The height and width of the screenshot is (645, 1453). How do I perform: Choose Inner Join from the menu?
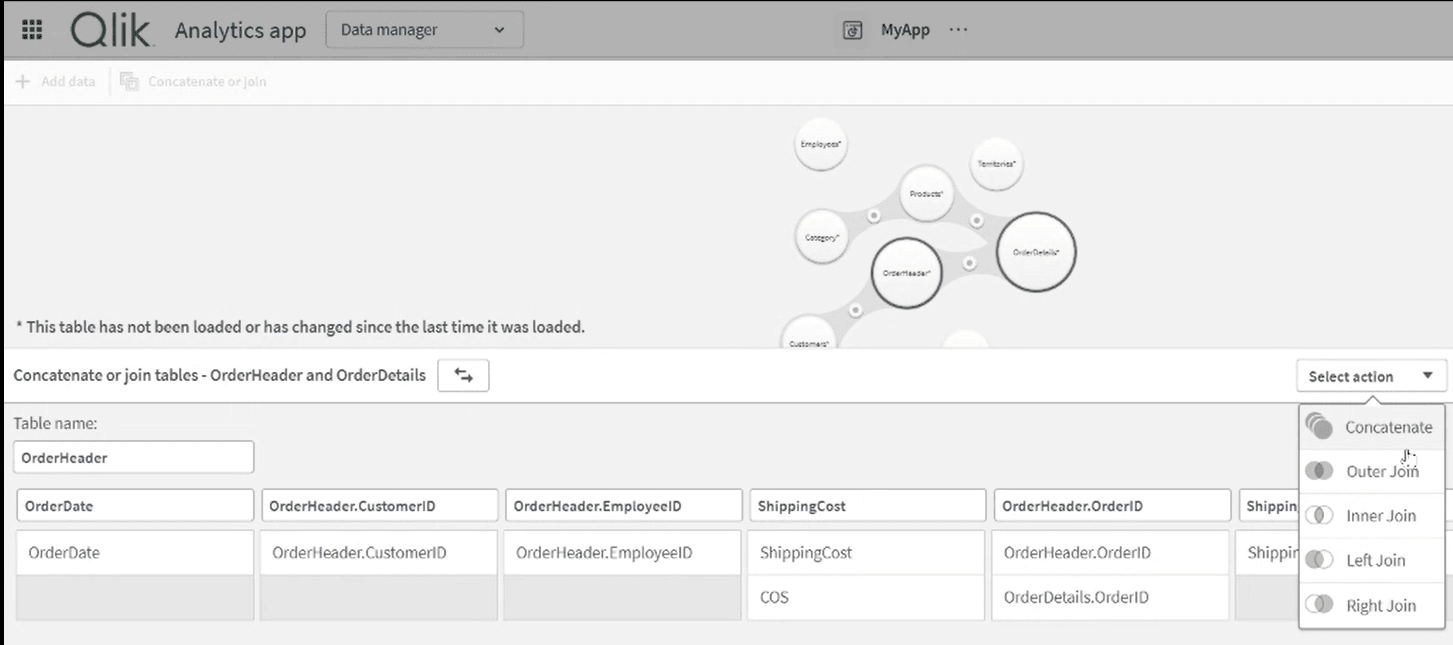point(1384,515)
